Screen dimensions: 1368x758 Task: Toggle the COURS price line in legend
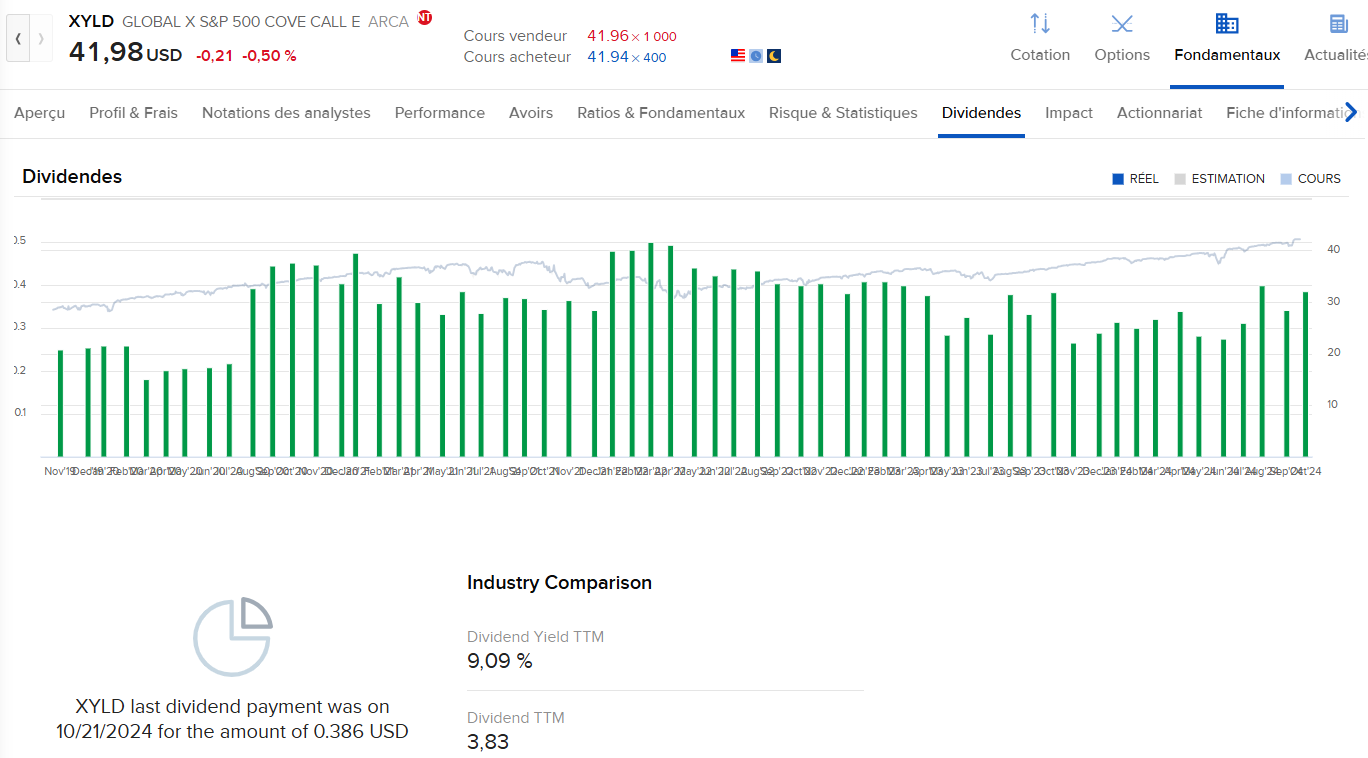(1310, 179)
